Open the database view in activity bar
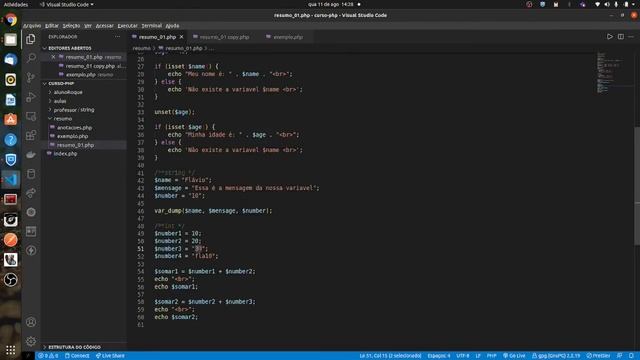 coord(31,174)
